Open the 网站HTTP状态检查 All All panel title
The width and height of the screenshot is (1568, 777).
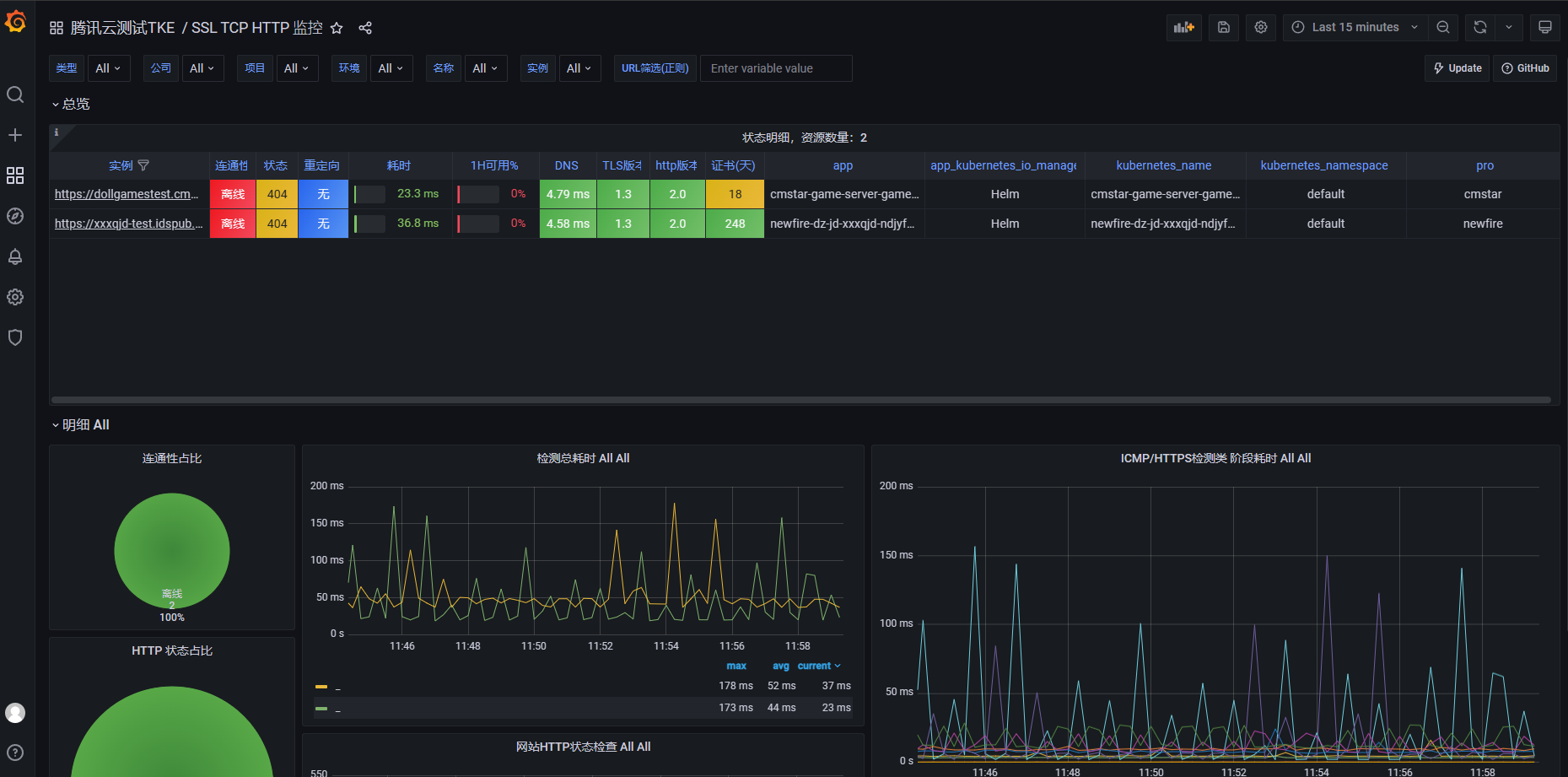(x=583, y=747)
